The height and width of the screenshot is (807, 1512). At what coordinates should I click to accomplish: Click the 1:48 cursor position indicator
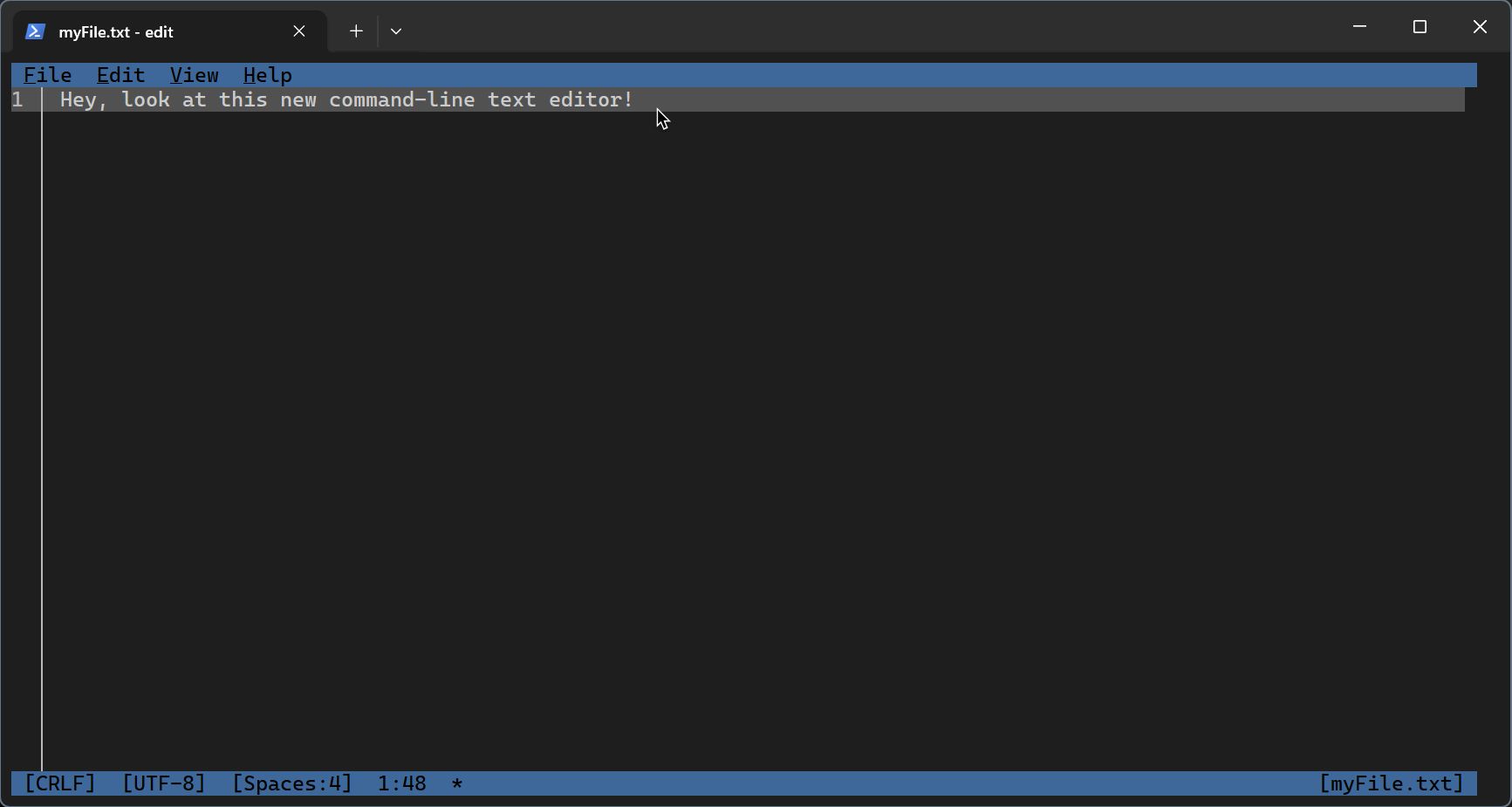tap(401, 783)
